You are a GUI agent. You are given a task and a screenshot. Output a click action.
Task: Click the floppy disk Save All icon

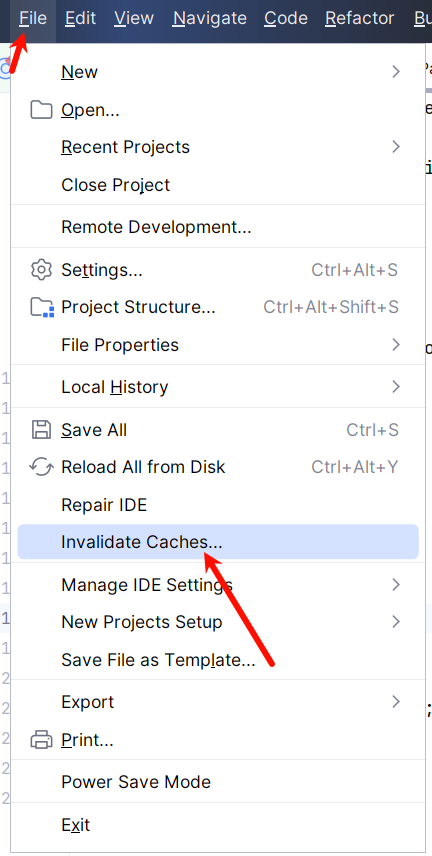[41, 430]
